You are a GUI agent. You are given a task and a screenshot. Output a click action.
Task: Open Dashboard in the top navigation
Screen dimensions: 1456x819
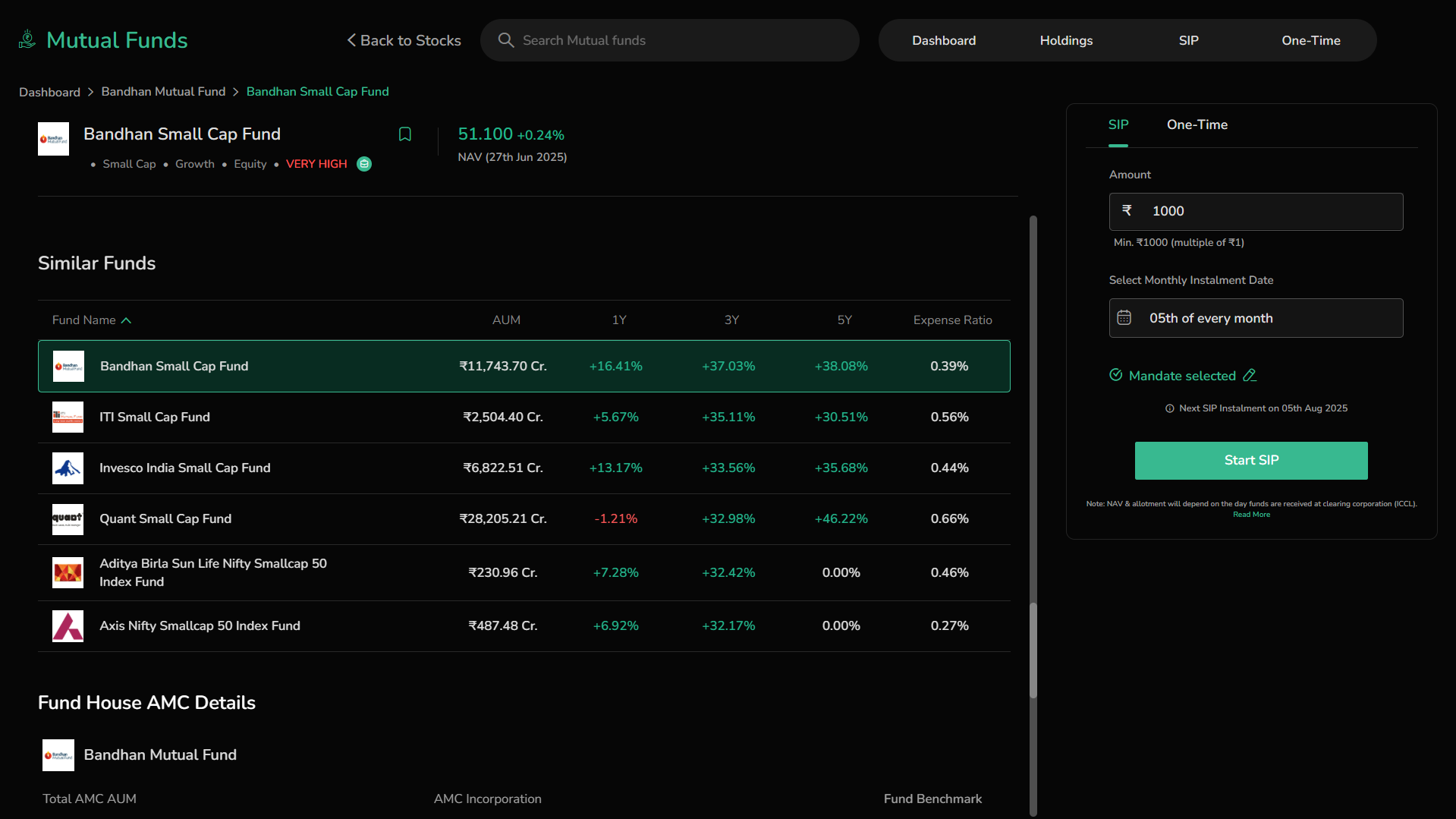(944, 40)
